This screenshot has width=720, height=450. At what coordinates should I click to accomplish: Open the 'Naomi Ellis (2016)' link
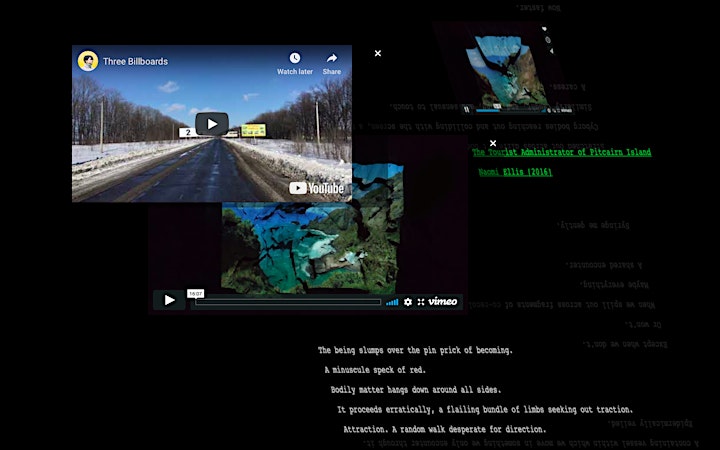pyautogui.click(x=515, y=172)
